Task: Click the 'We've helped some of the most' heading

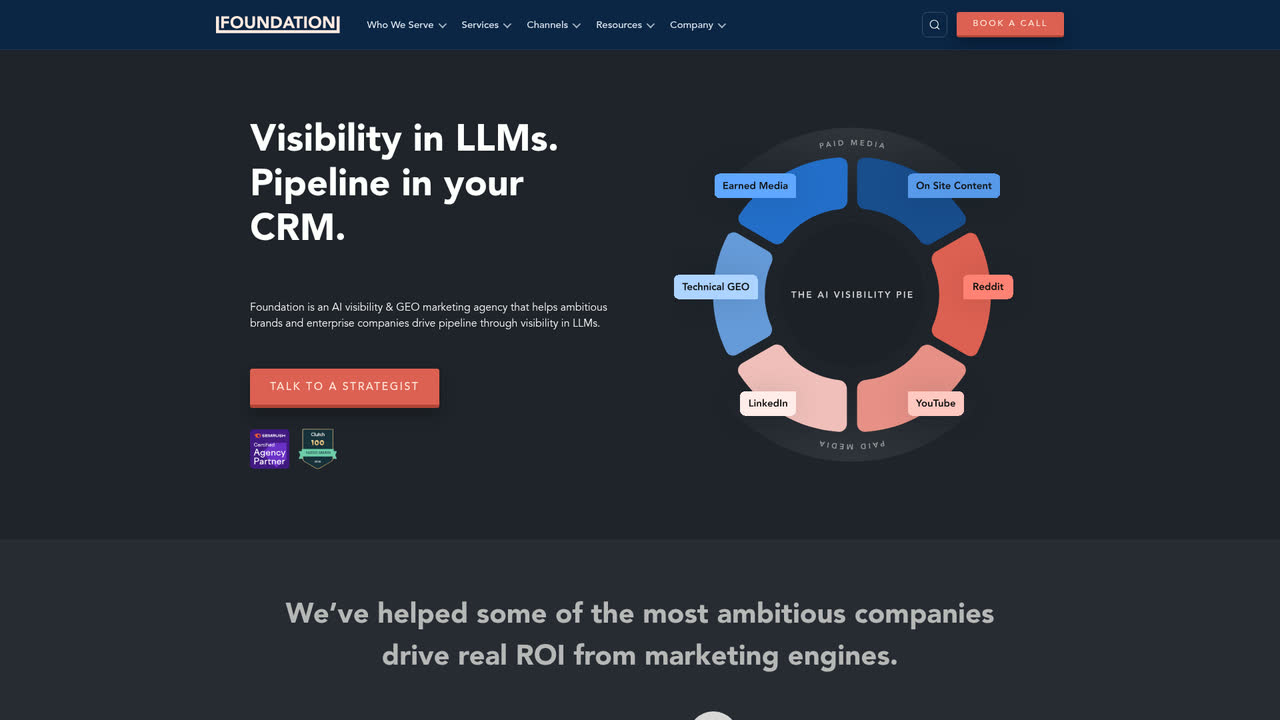Action: 640,634
